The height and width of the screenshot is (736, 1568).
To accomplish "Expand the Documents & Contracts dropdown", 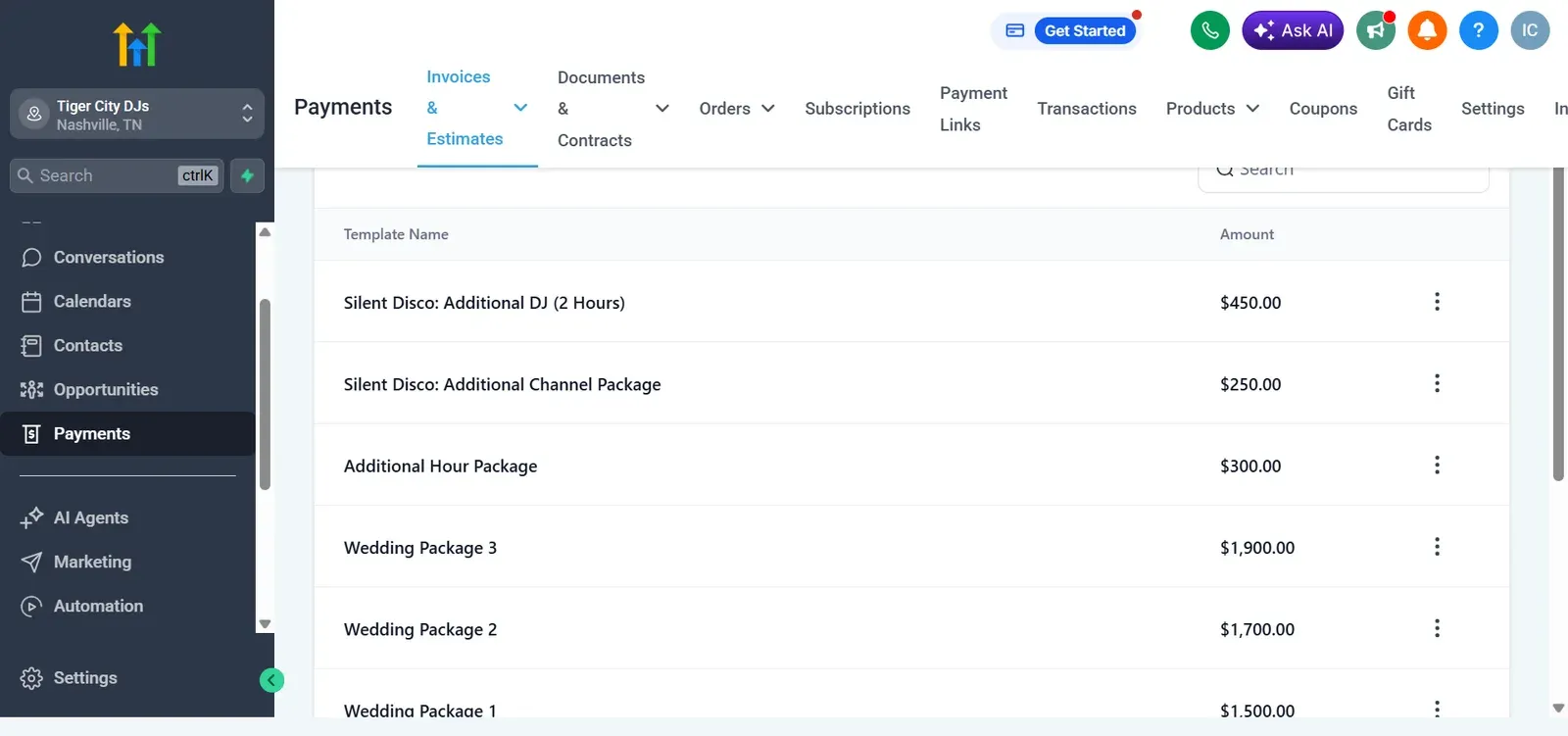I will tap(662, 109).
